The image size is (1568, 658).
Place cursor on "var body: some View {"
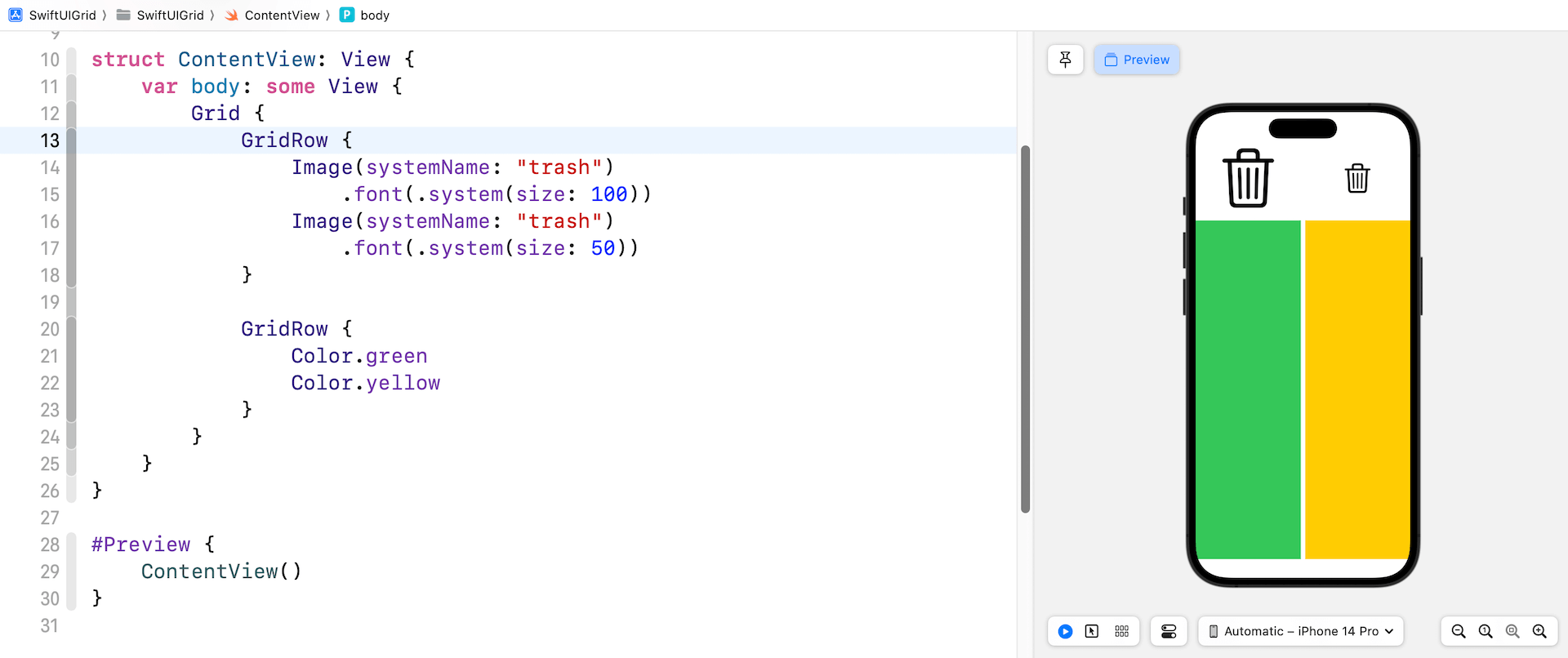(x=272, y=87)
